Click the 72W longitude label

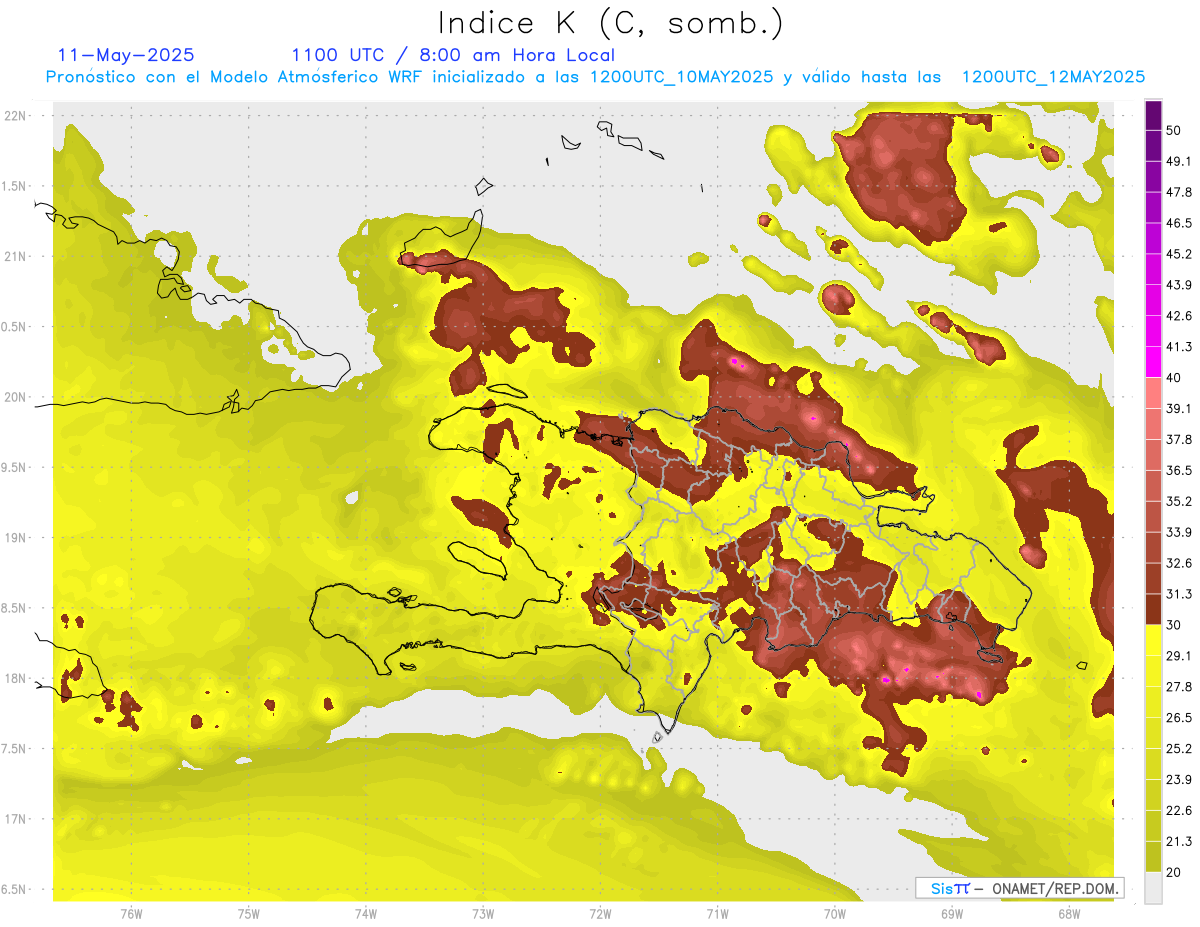pyautogui.click(x=600, y=913)
